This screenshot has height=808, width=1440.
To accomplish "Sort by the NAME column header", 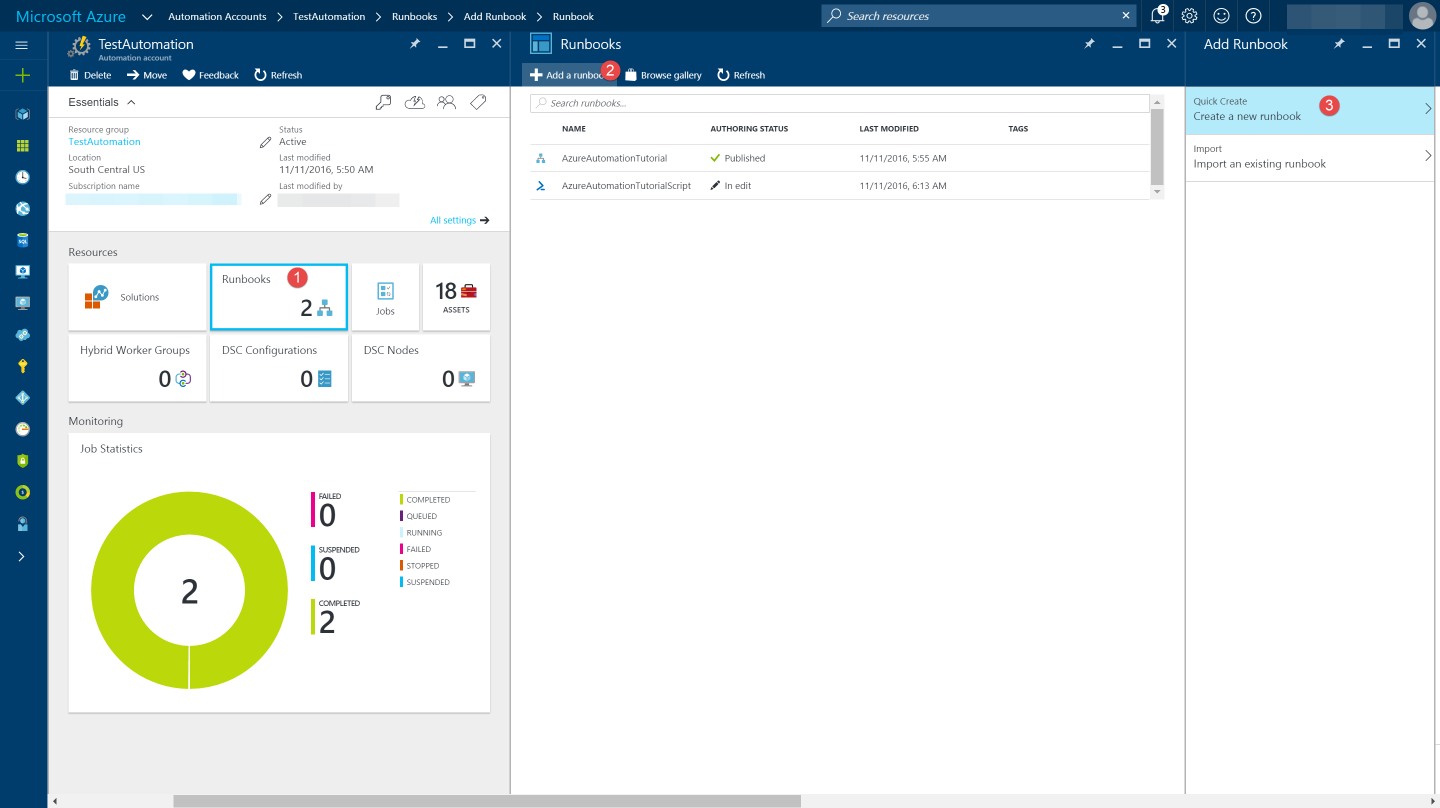I will coord(574,129).
